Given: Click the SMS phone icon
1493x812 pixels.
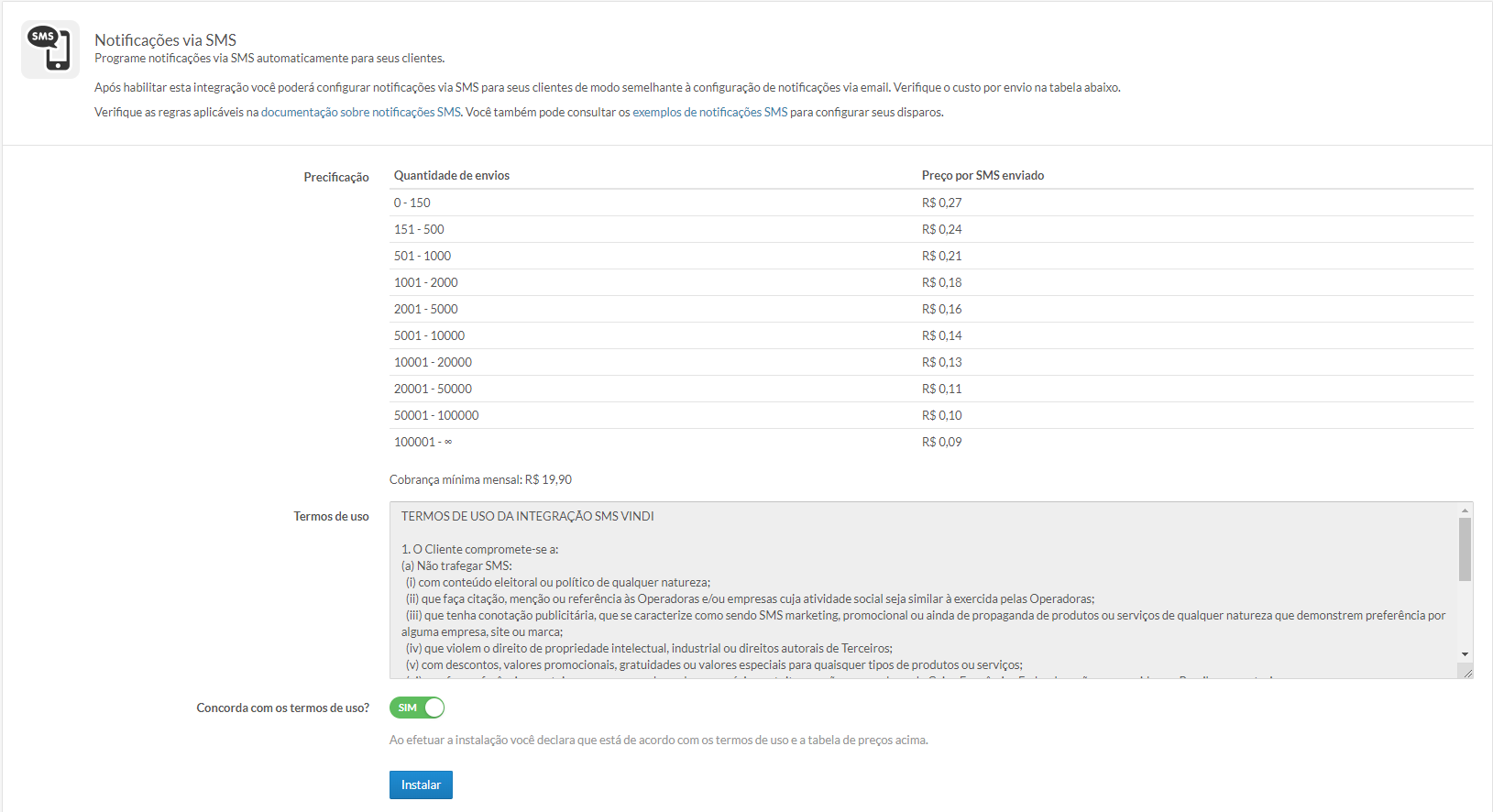Looking at the screenshot, I should click(49, 49).
